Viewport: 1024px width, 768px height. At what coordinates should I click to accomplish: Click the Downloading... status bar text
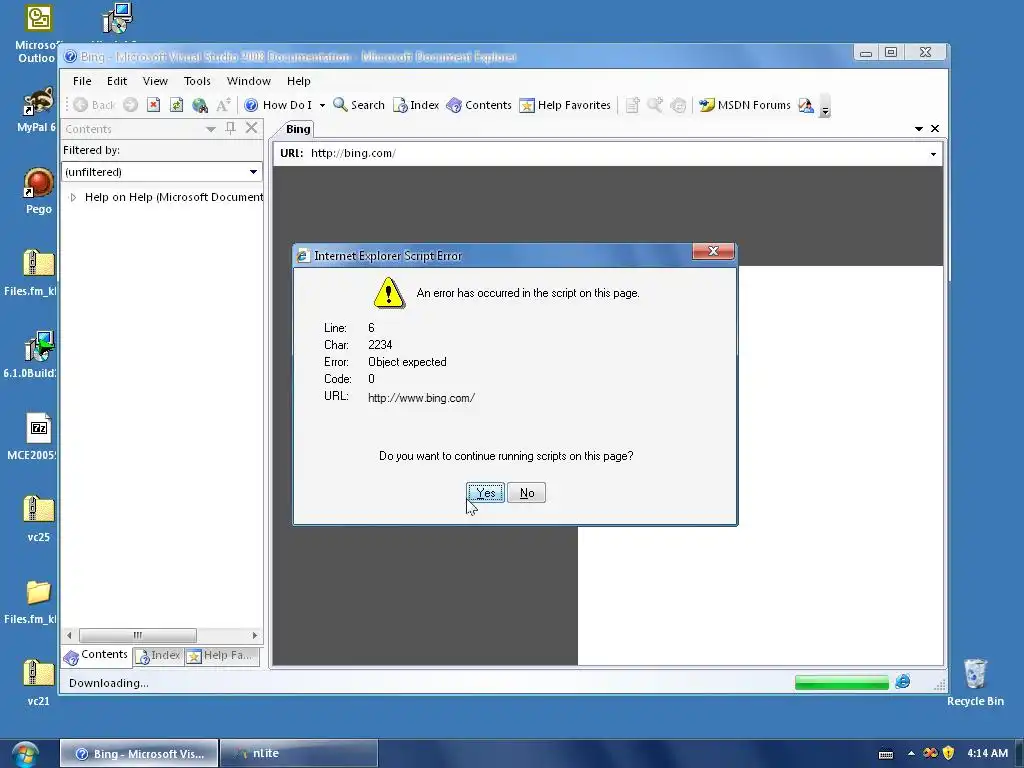(108, 683)
